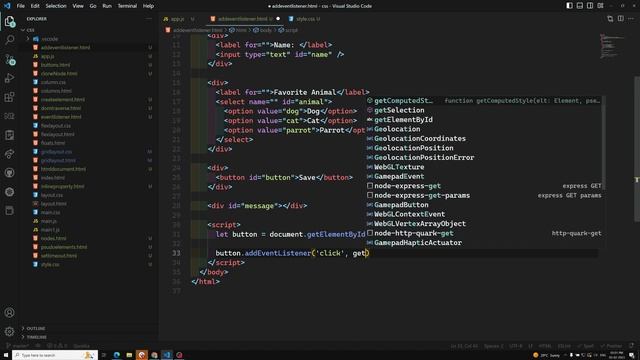
Task: Open the Selection menu
Action: coord(56,6)
